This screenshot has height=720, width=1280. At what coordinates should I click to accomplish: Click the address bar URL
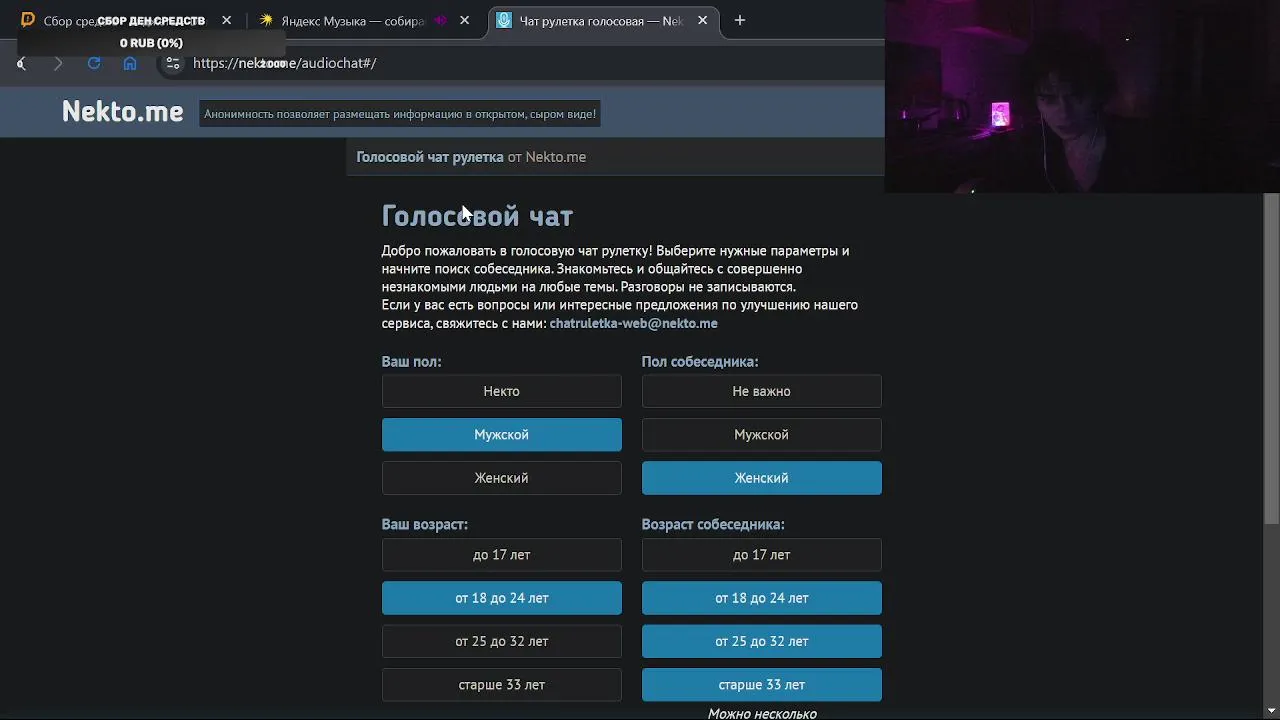(285, 63)
